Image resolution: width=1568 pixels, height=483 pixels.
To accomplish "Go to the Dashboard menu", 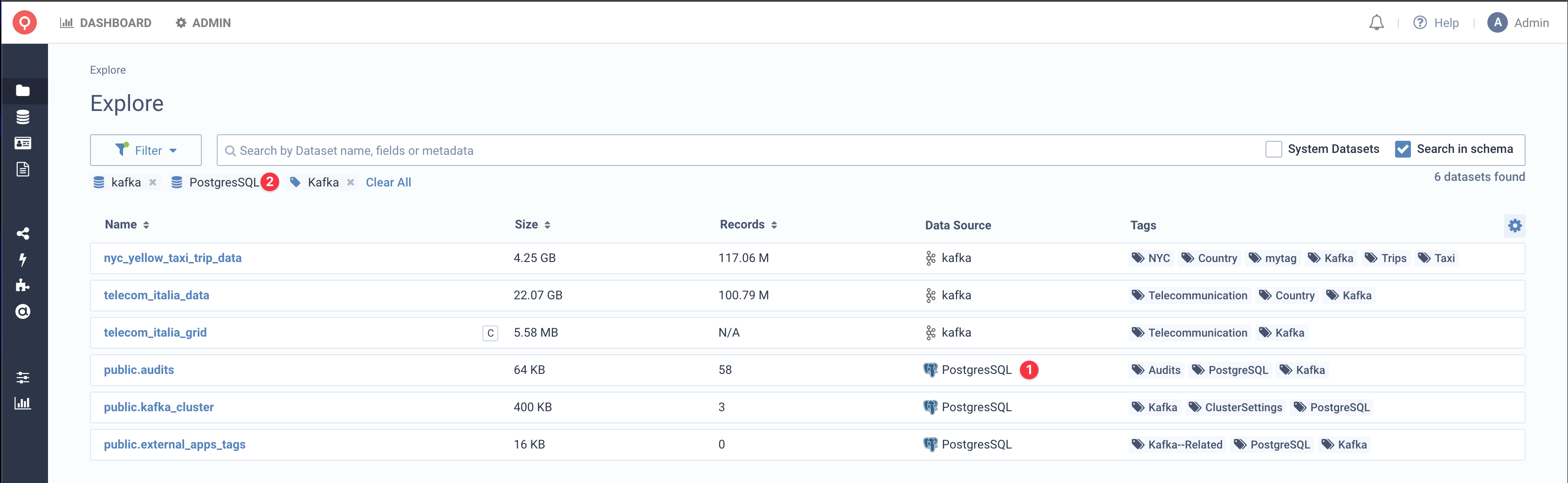I will click(106, 22).
